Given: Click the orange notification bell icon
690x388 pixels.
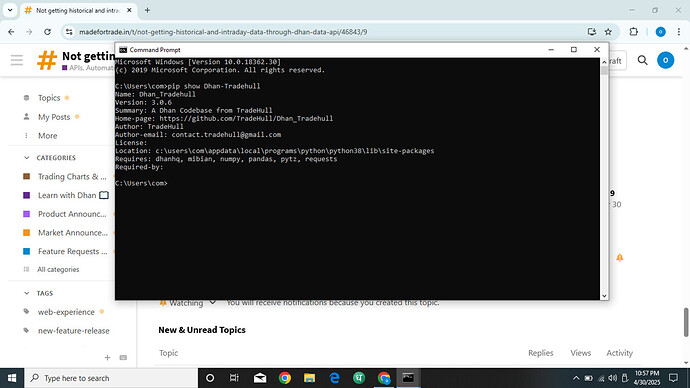Looking at the screenshot, I should 620,258.
